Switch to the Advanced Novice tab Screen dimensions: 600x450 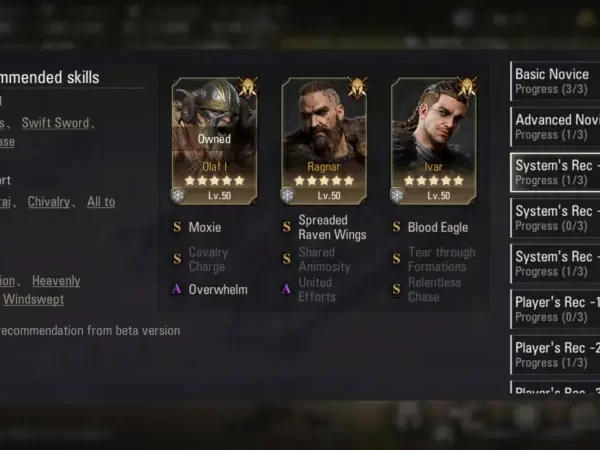coord(555,127)
